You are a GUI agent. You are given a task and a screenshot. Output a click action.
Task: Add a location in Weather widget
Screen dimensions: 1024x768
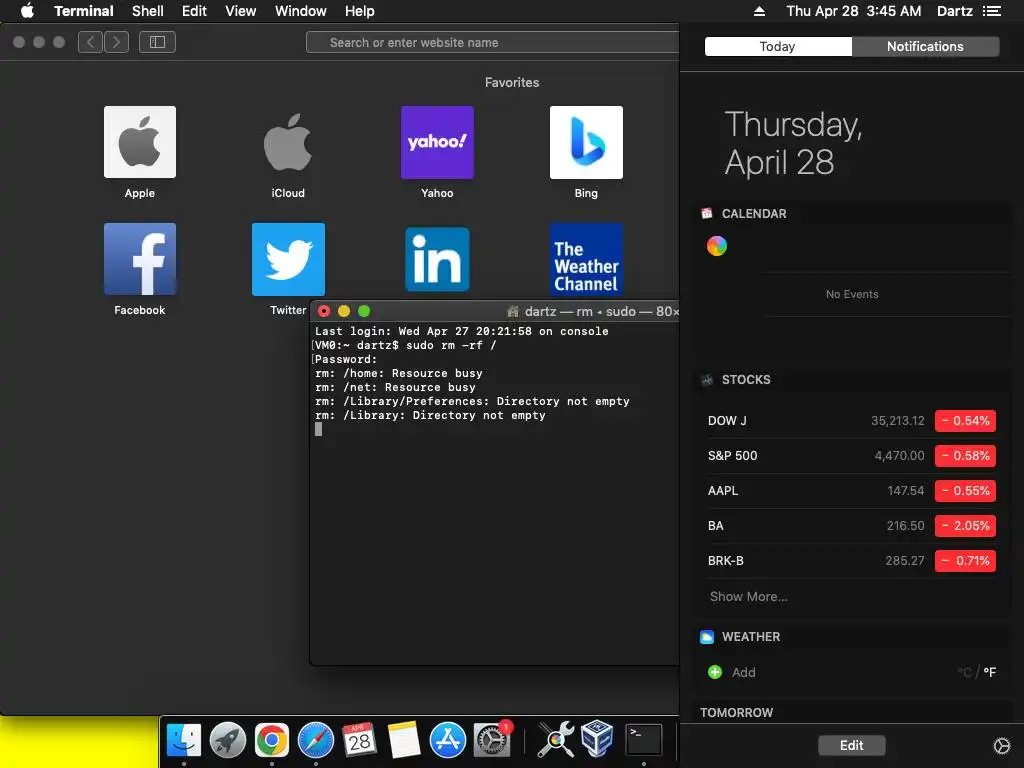pos(731,672)
